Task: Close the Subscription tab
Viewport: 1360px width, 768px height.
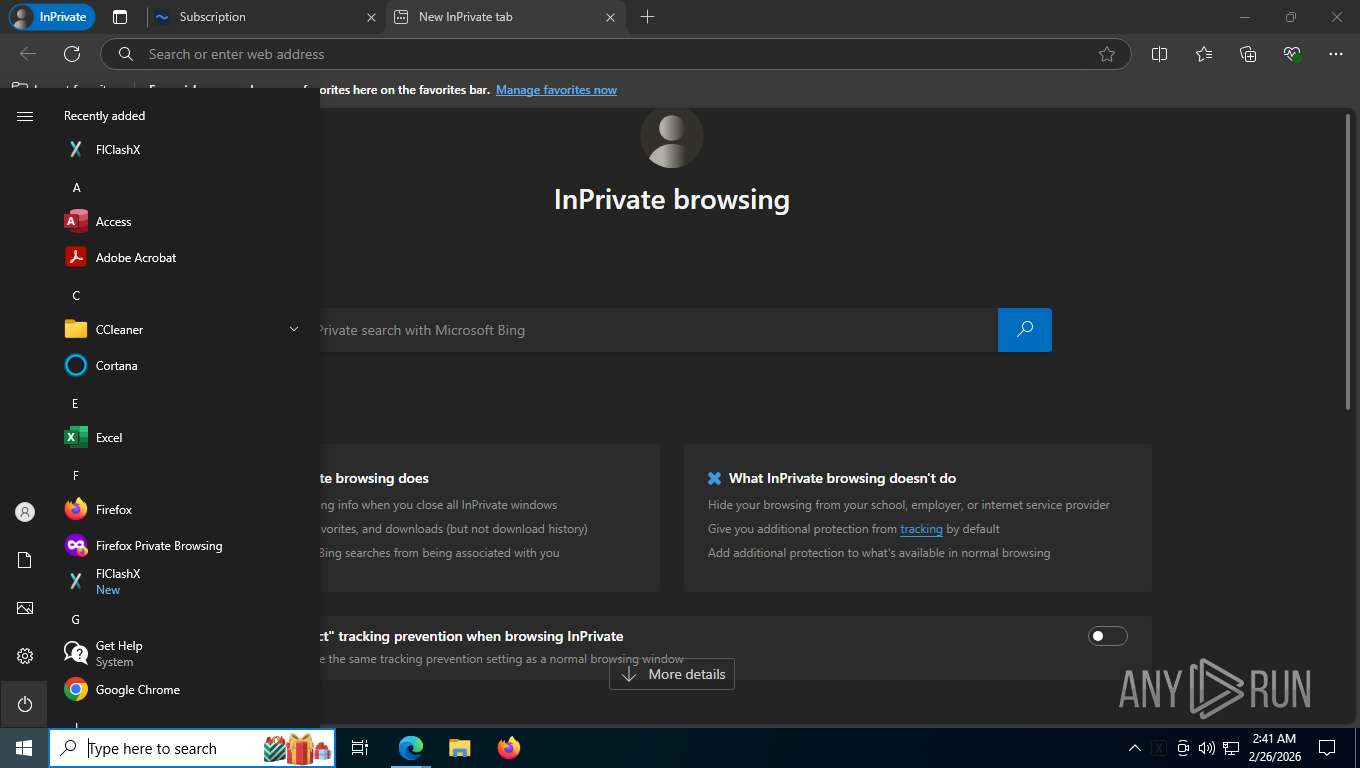Action: pyautogui.click(x=371, y=17)
